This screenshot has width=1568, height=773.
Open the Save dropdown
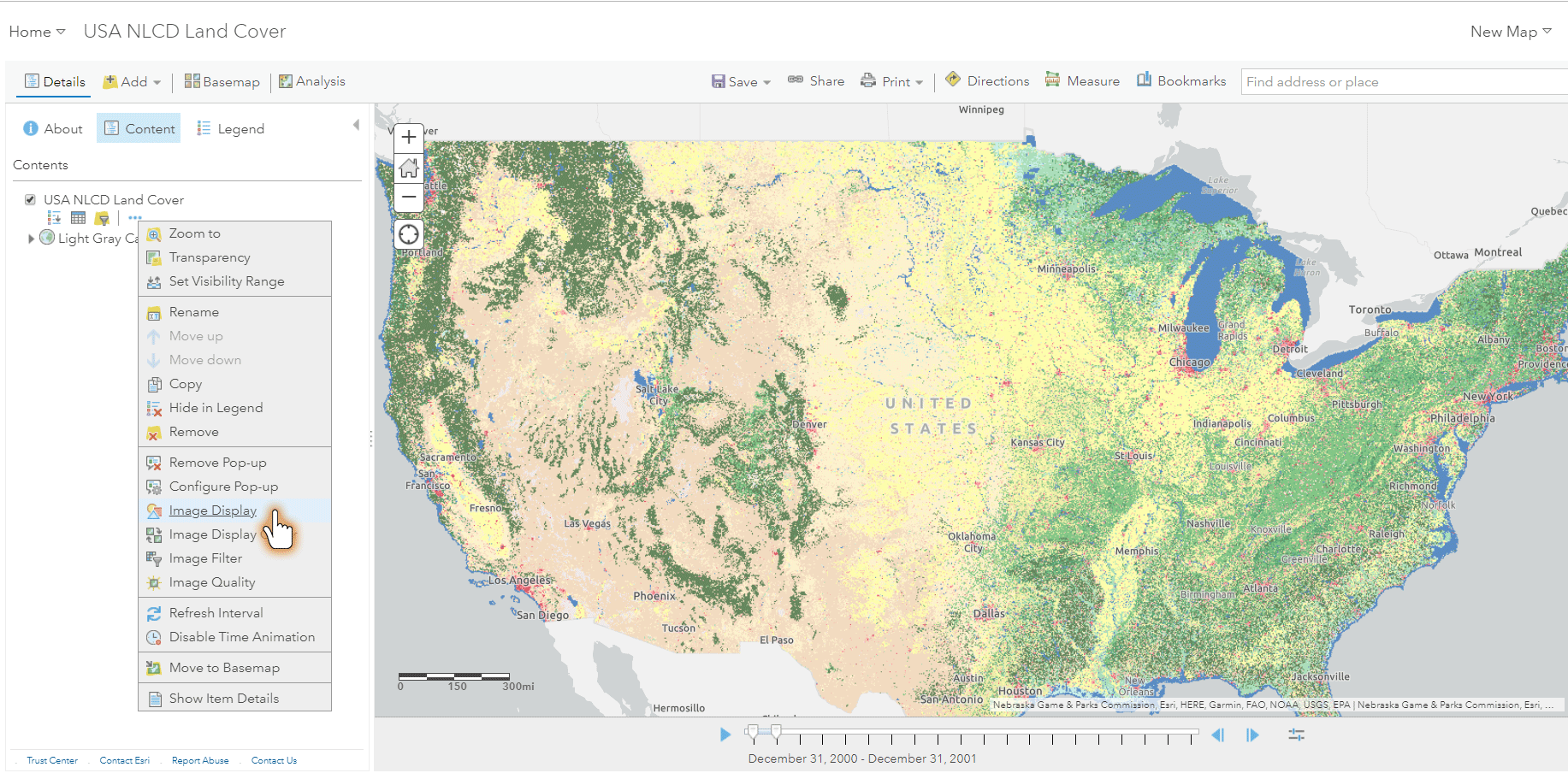[x=741, y=81]
